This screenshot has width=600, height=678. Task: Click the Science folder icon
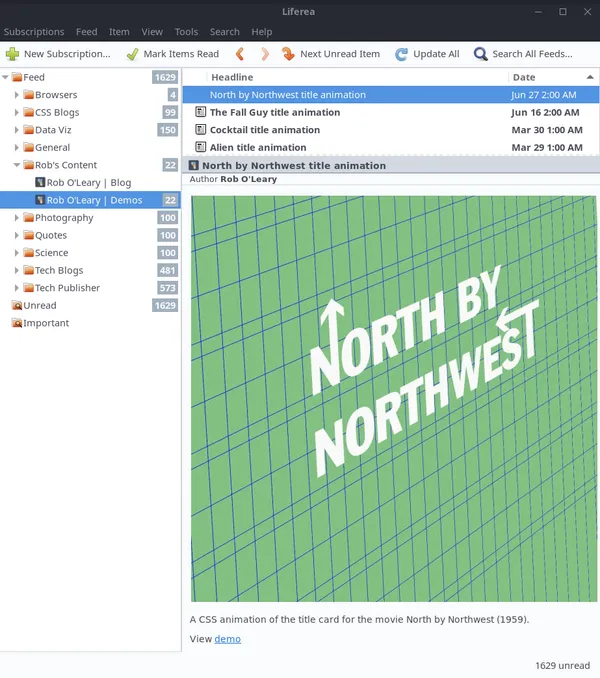click(x=29, y=253)
